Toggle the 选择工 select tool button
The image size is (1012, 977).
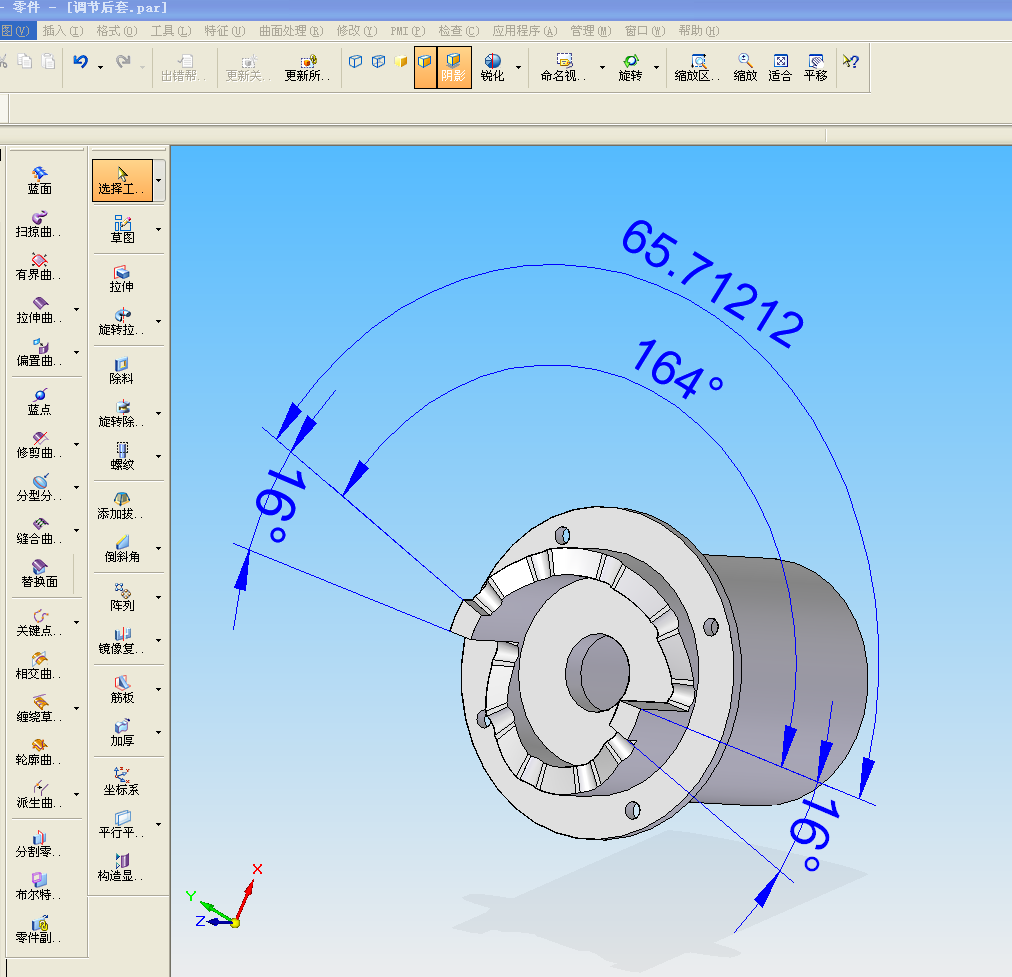(122, 181)
